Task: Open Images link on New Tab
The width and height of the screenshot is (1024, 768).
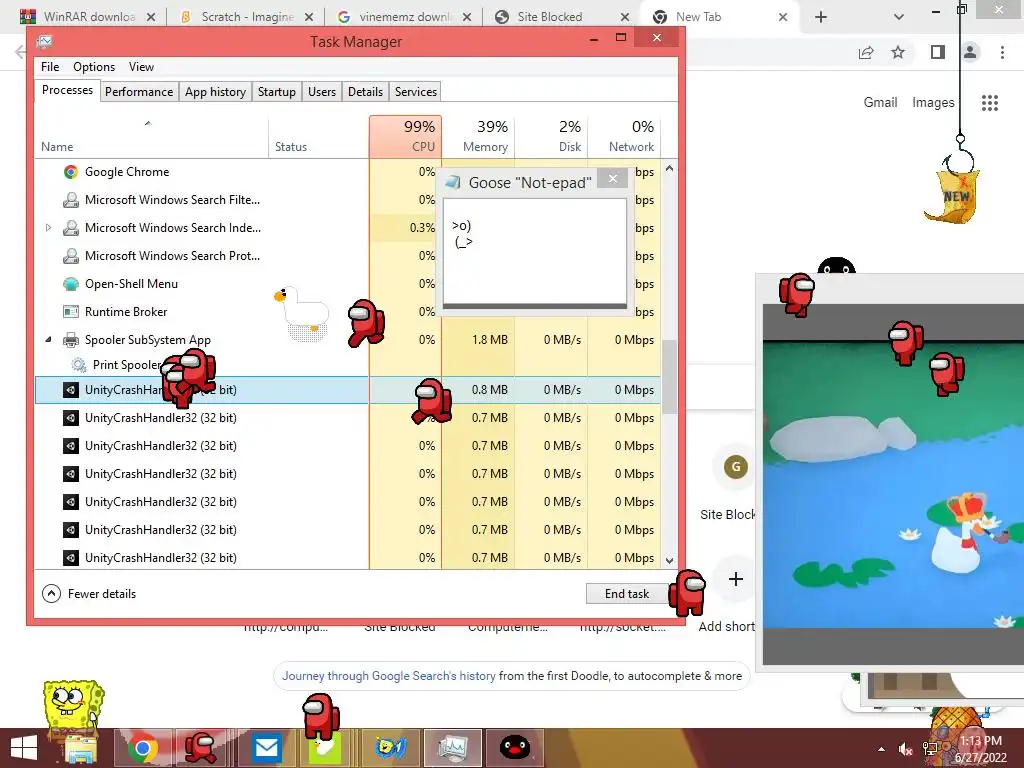Action: pos(933,103)
